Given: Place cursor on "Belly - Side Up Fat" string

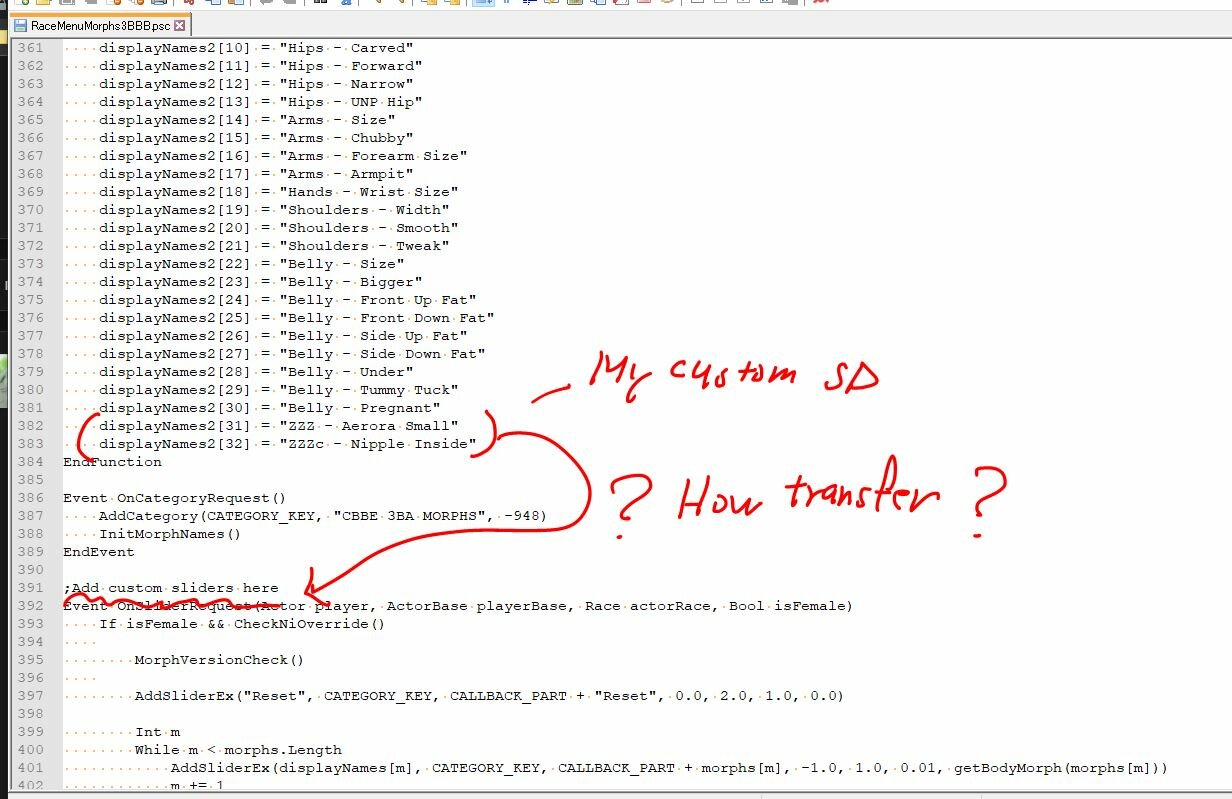Looking at the screenshot, I should (x=373, y=336).
